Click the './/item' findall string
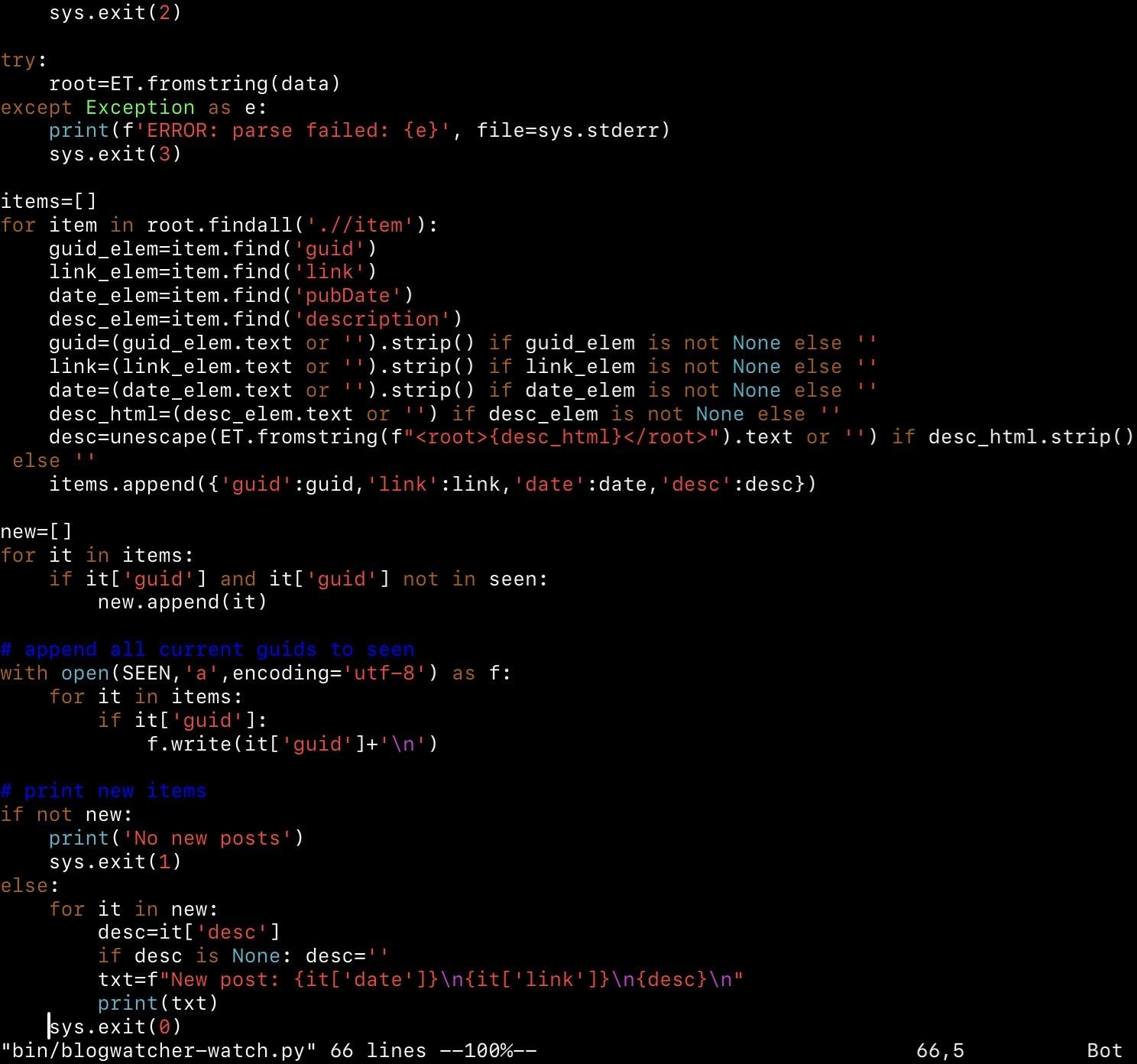Viewport: 1137px width, 1064px height. coord(365,225)
